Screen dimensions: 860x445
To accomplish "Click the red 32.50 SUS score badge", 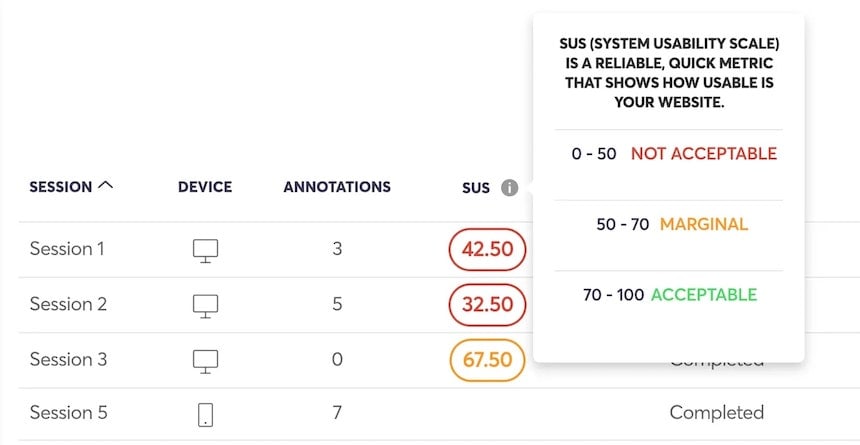I will (x=487, y=305).
